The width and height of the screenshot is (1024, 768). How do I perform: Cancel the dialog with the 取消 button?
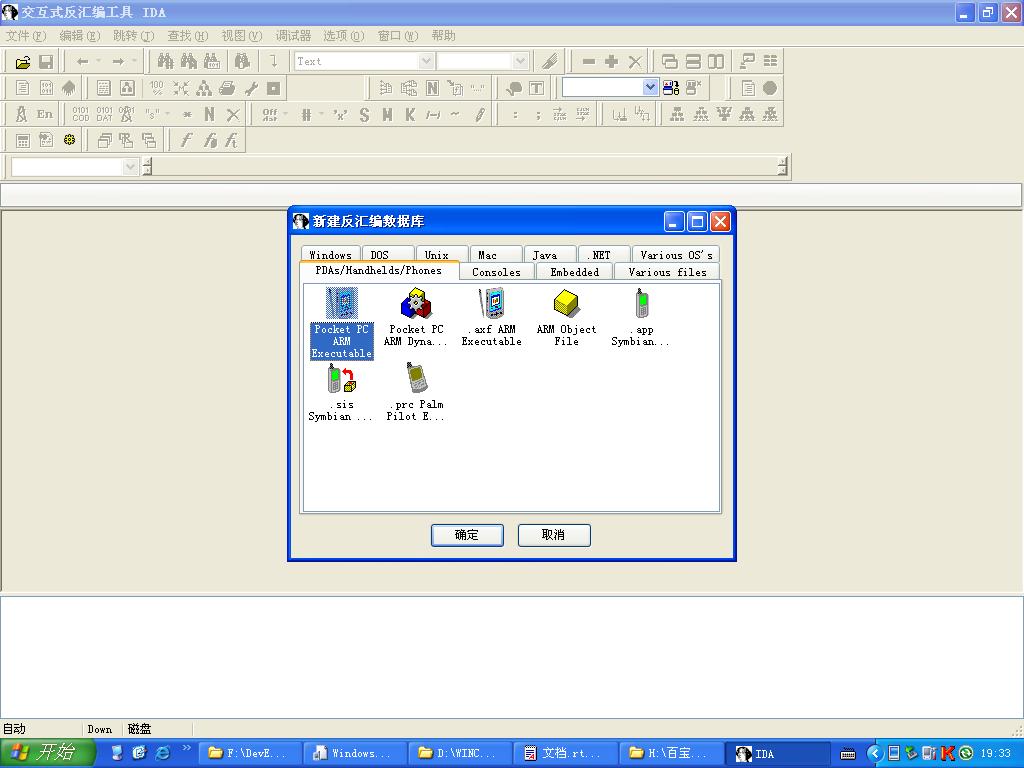554,535
